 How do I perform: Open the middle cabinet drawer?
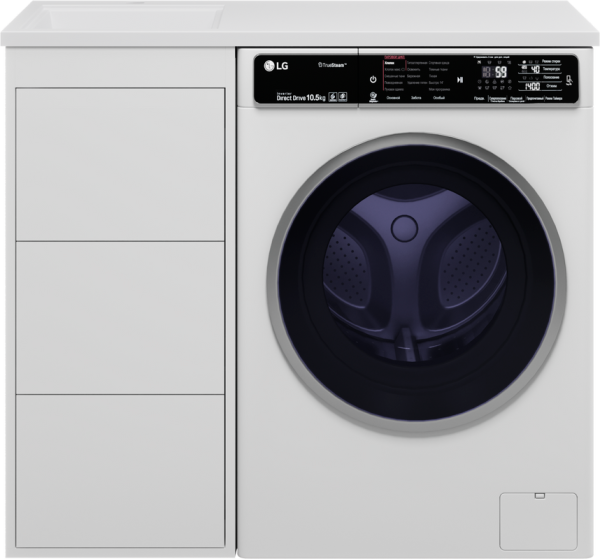[120, 316]
